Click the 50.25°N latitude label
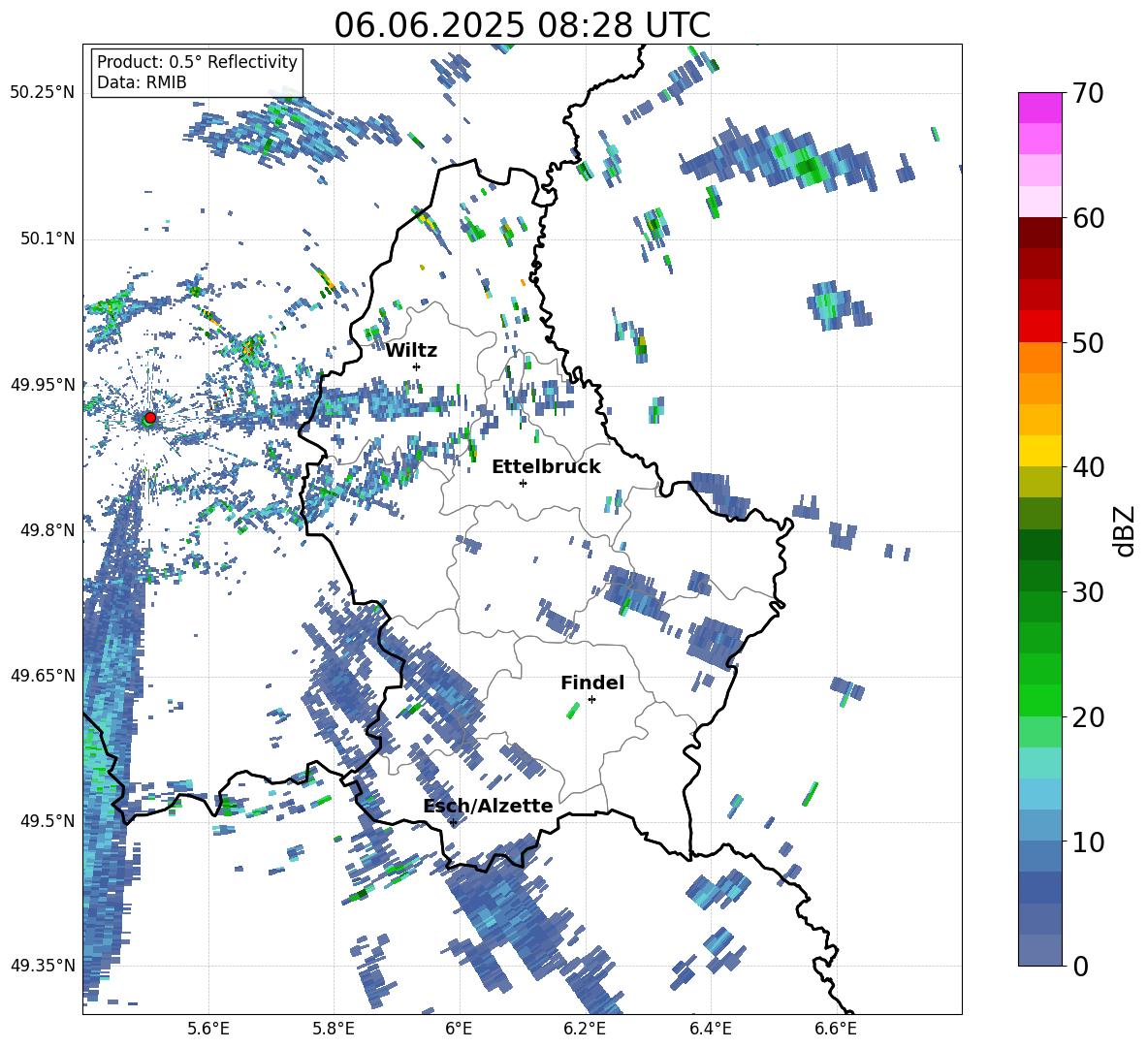1148x1048 pixels. (x=43, y=92)
